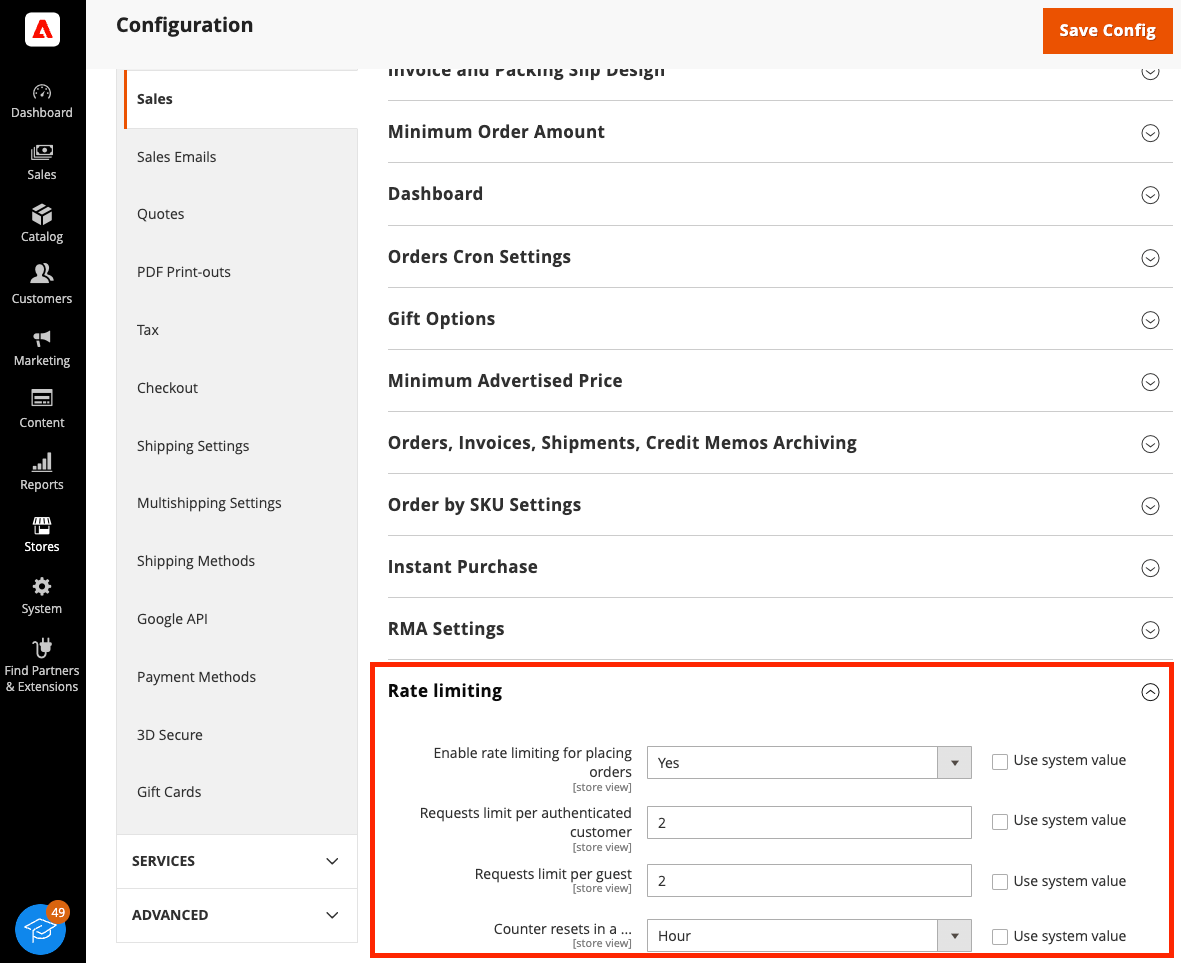Open the Dashboard from the sidebar
The height and width of the screenshot is (963, 1181).
coord(41,99)
